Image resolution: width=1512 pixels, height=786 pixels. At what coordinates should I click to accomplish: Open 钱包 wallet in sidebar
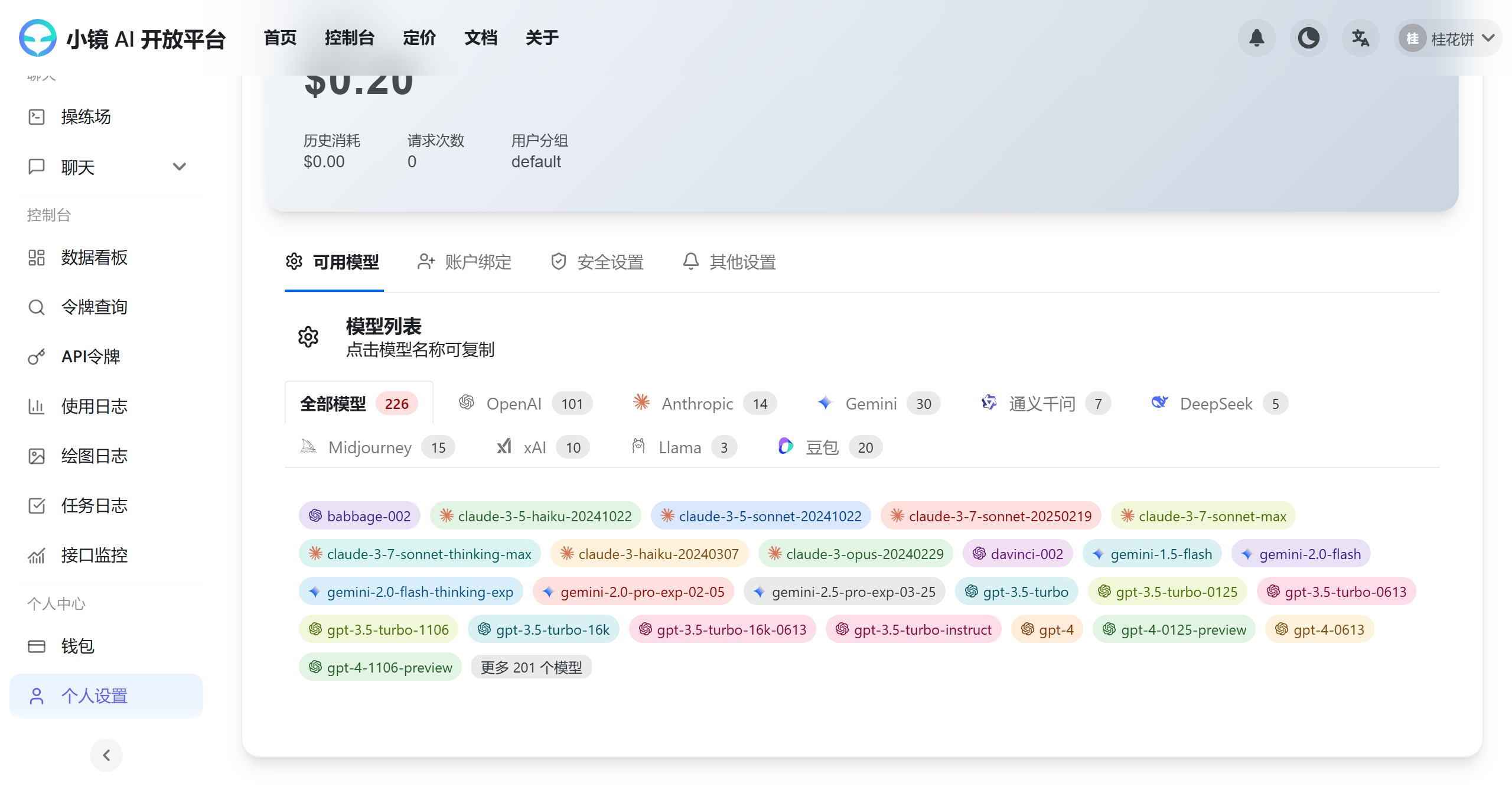click(106, 647)
